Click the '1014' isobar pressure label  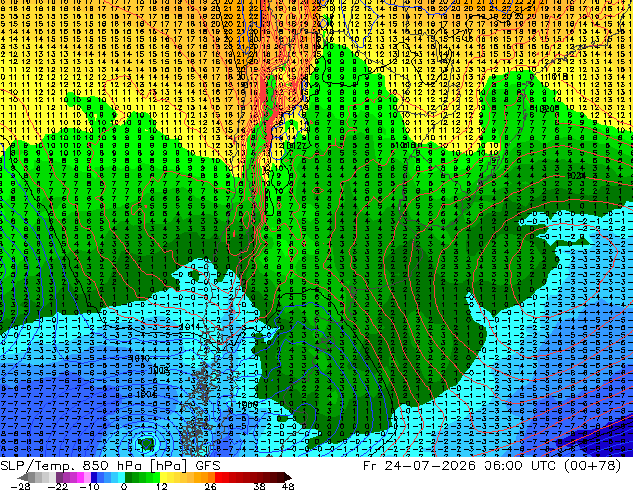(188, 326)
